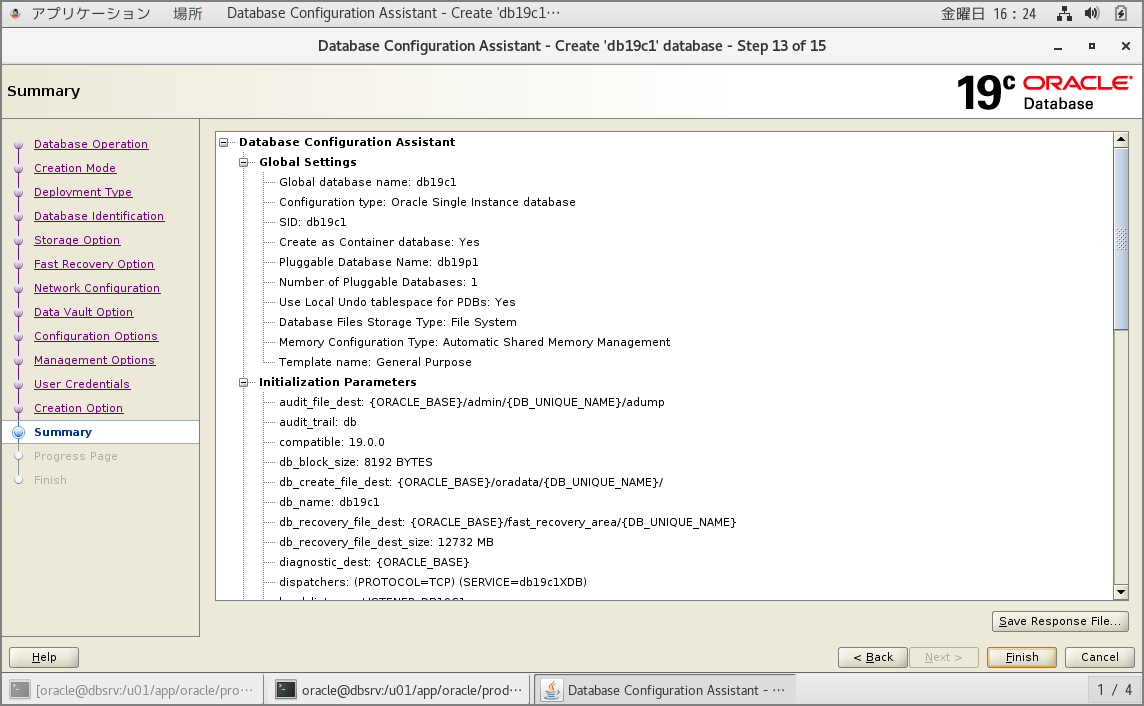Image resolution: width=1144 pixels, height=706 pixels.
Task: Click the volume speaker icon
Action: coord(1092,14)
